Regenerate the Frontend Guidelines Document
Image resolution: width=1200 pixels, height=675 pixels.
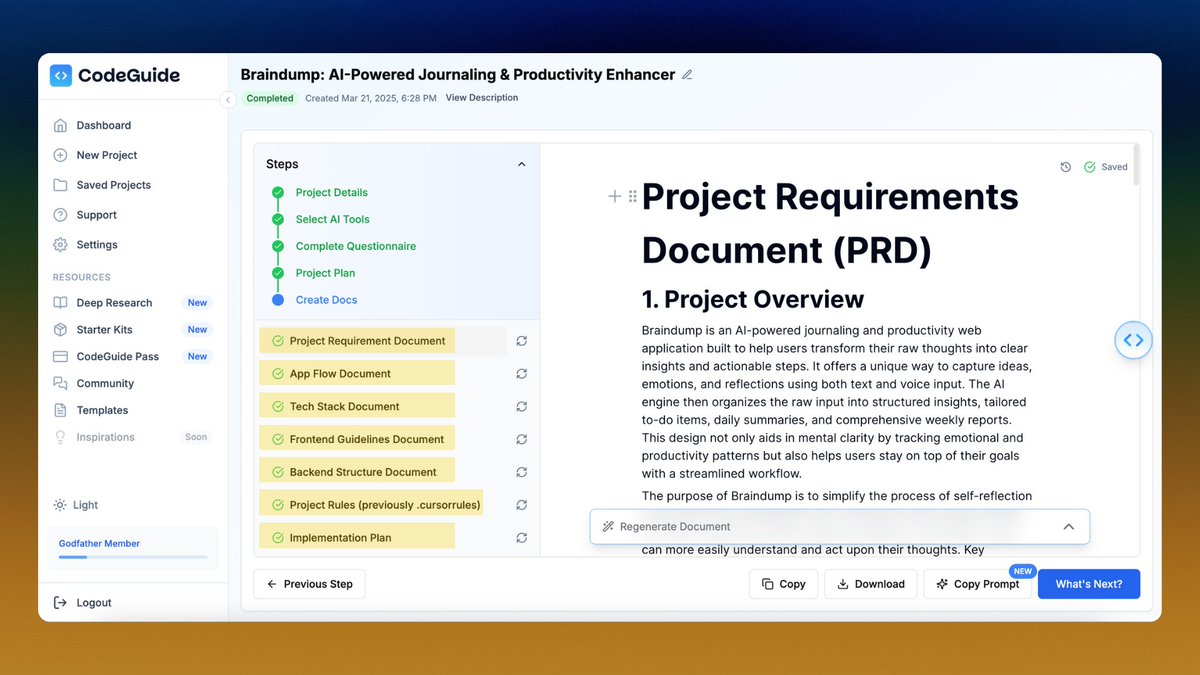[x=522, y=439]
